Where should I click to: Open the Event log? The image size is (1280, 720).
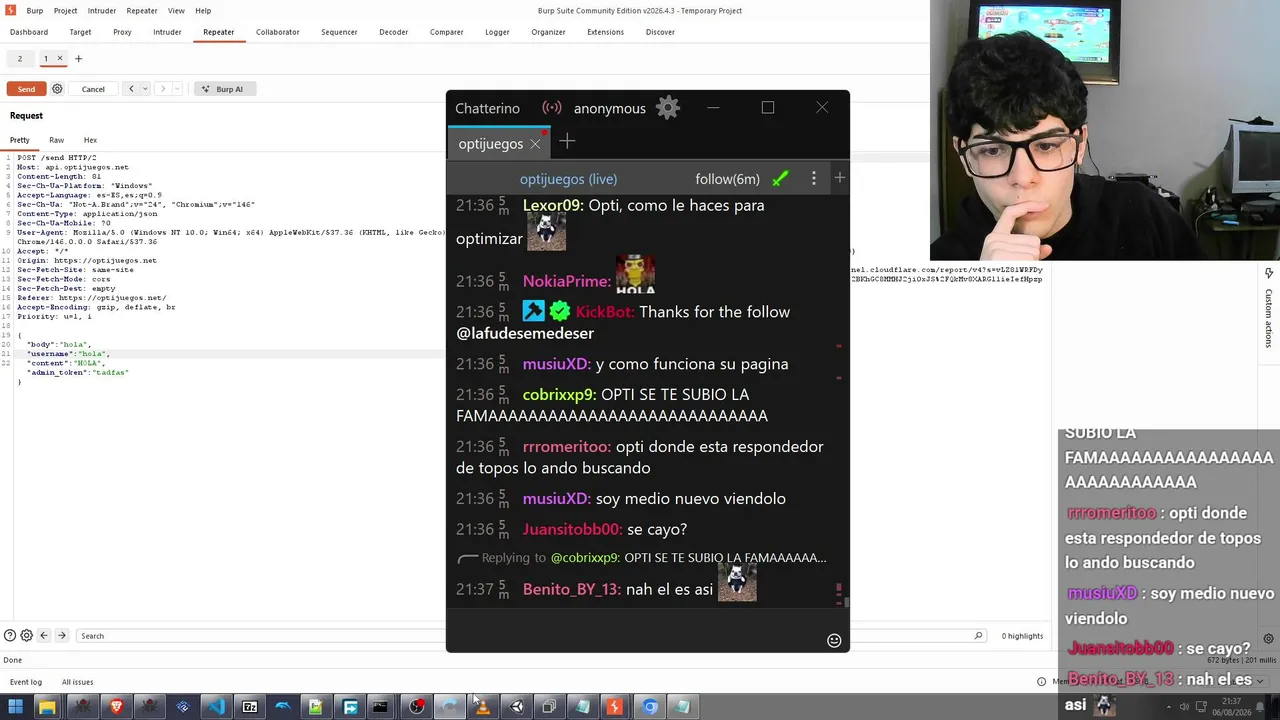pyautogui.click(x=26, y=682)
